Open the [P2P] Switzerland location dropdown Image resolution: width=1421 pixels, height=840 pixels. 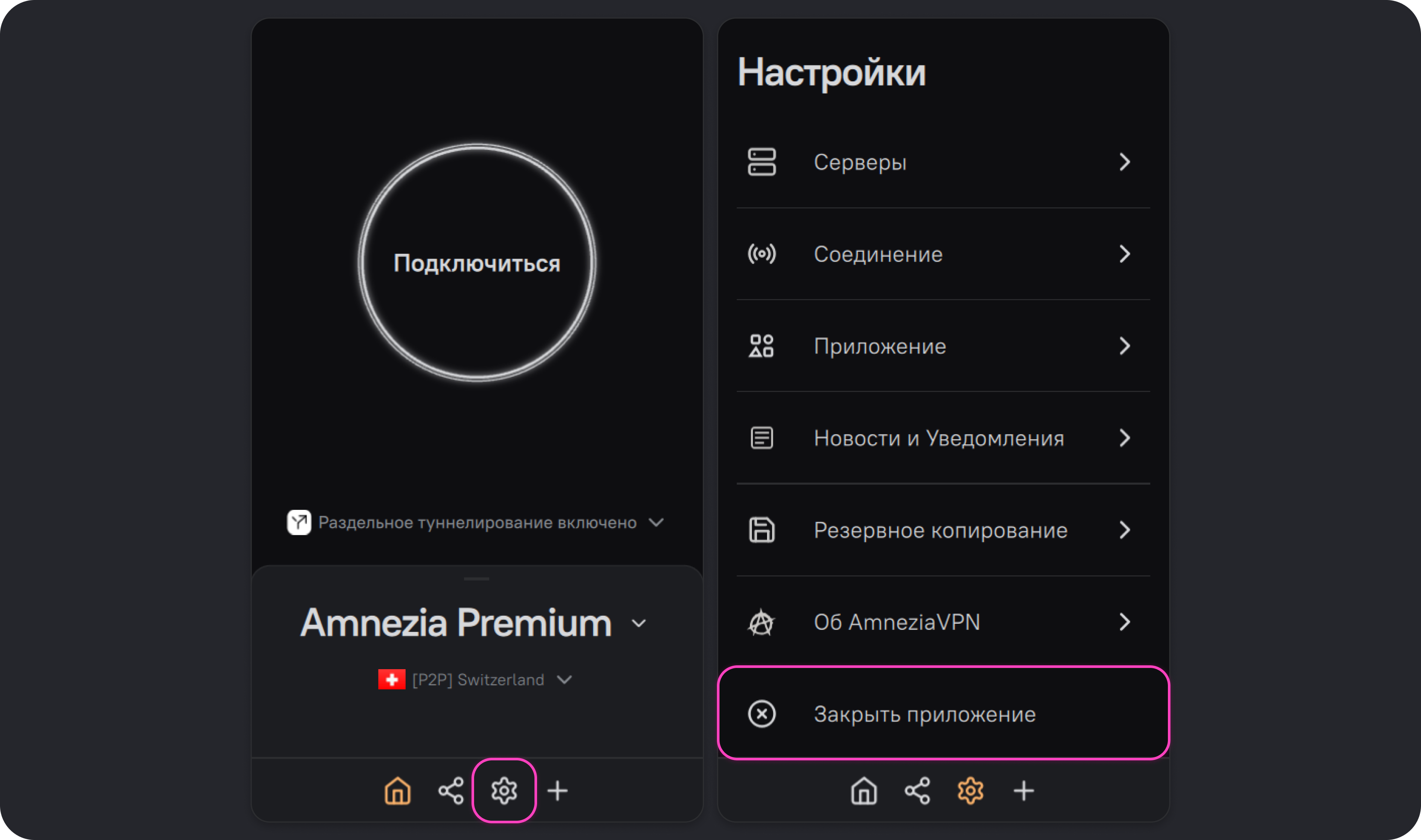coord(564,679)
